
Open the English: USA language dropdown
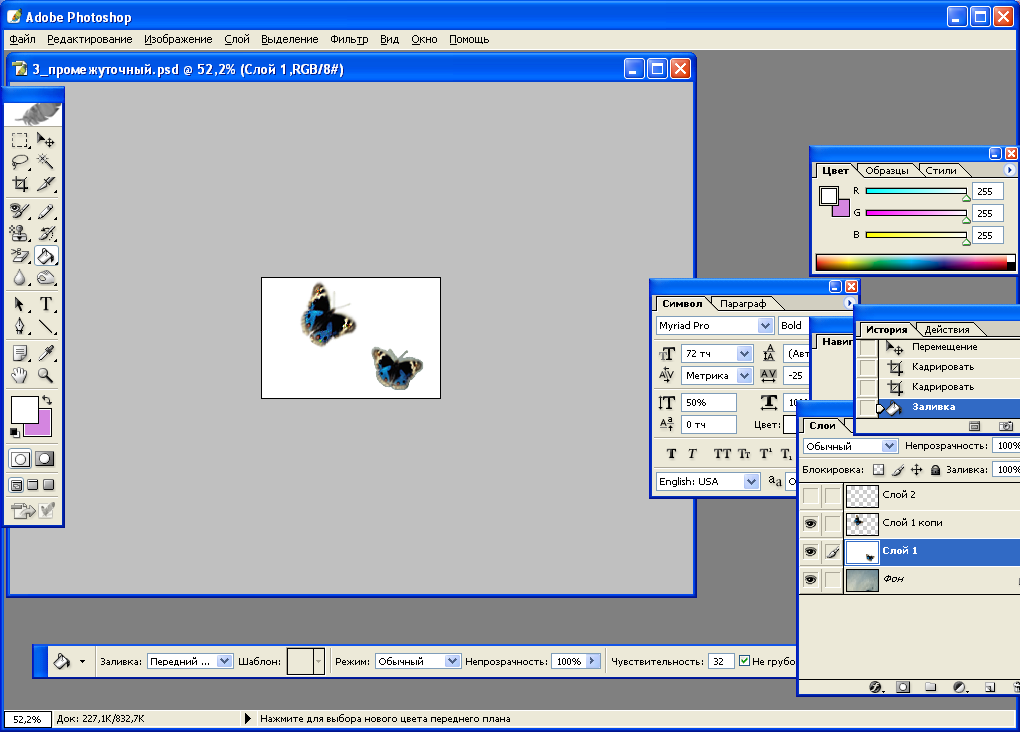coord(751,481)
